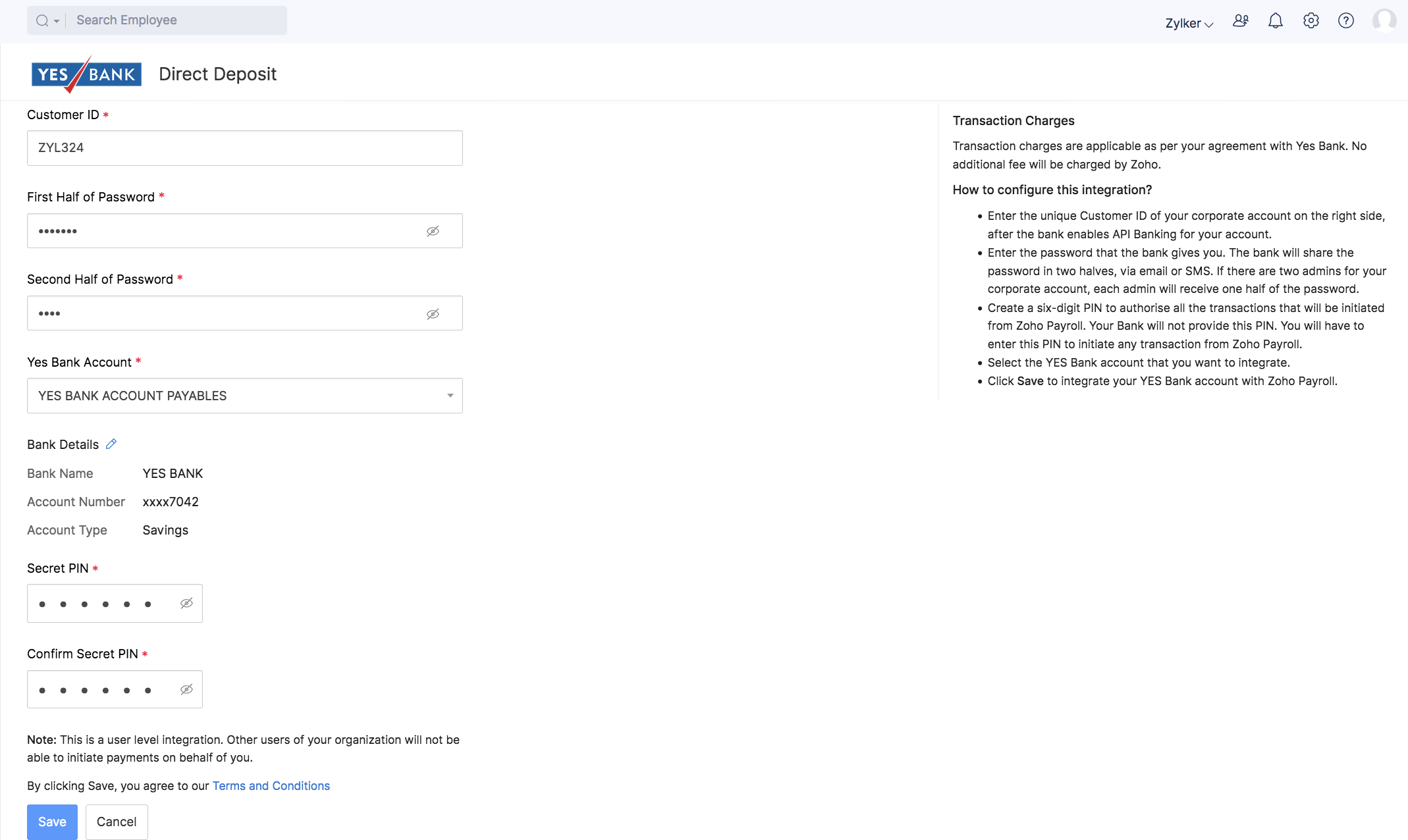1408x840 pixels.
Task: Open the Zylker organization switcher
Action: click(1189, 23)
